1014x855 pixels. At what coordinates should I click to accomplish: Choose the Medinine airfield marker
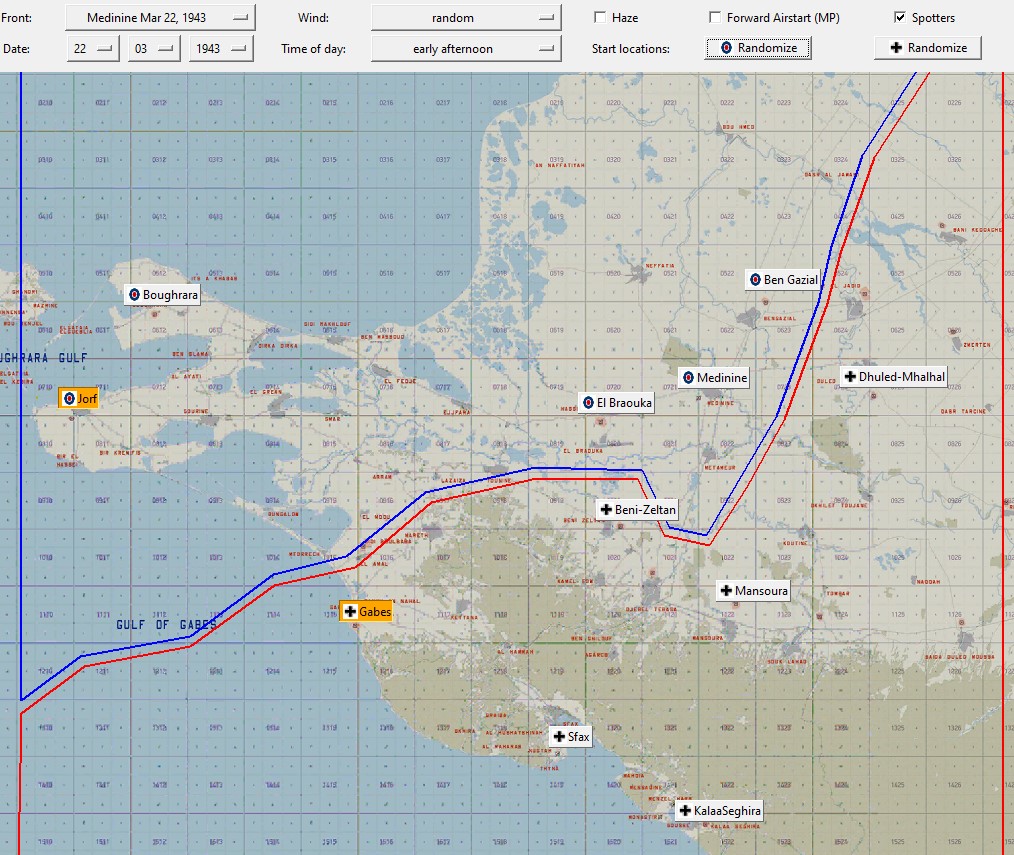coord(715,378)
